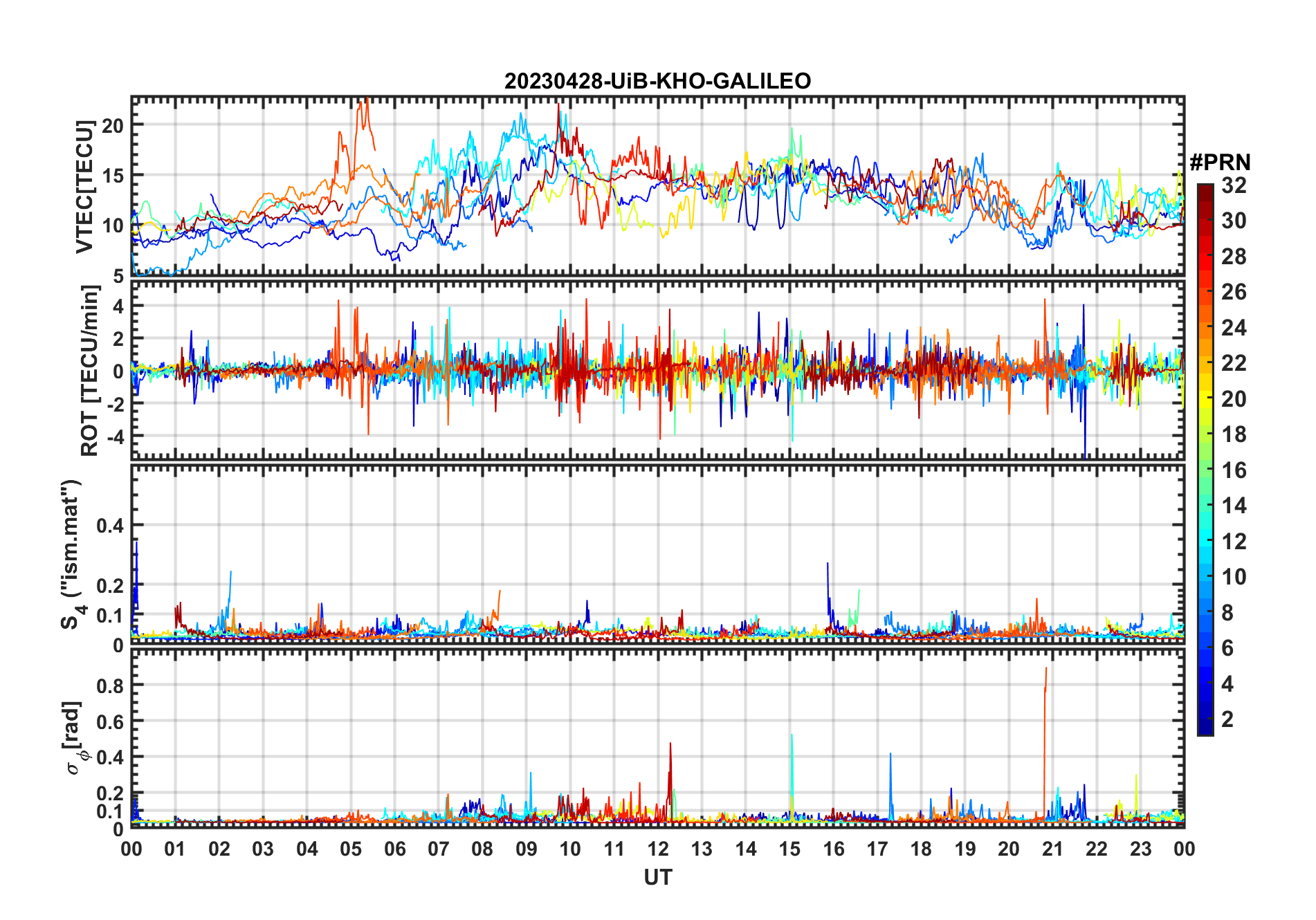Viewport: 1316px width, 920px height.
Task: Click x-axis tick label 18
Action: pyautogui.click(x=921, y=849)
